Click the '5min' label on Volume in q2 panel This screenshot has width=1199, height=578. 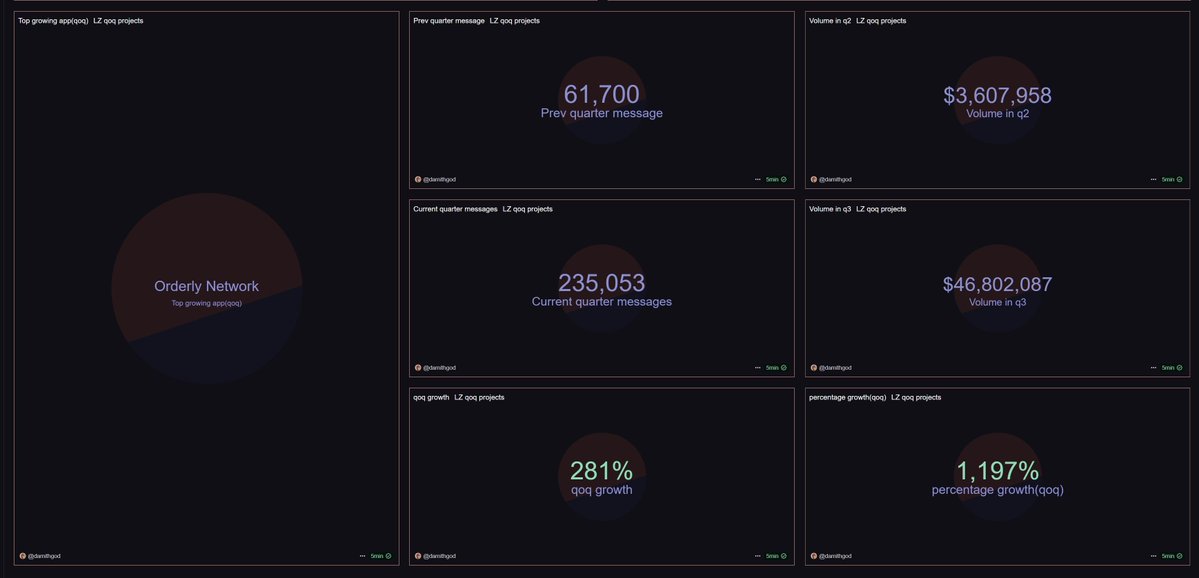(x=1168, y=180)
